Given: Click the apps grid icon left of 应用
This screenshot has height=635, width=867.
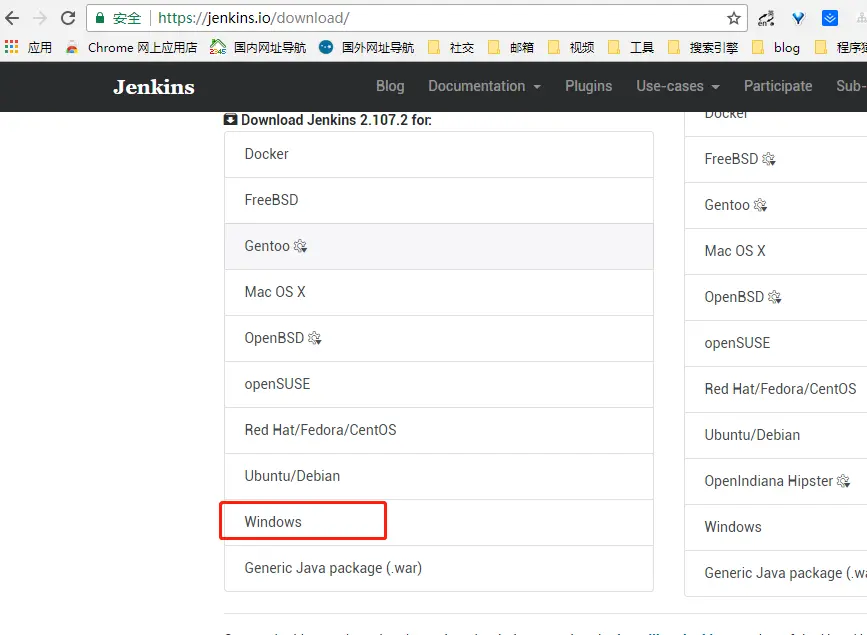Looking at the screenshot, I should click(x=11, y=46).
